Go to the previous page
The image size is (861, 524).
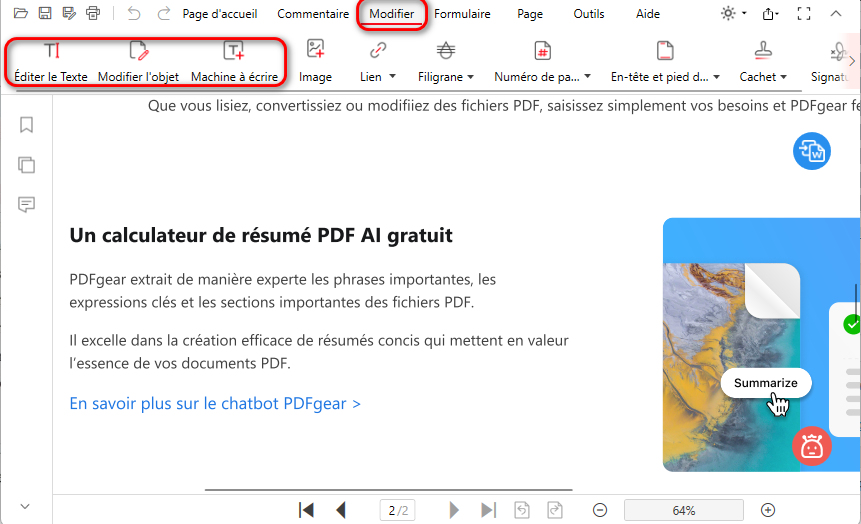click(341, 510)
